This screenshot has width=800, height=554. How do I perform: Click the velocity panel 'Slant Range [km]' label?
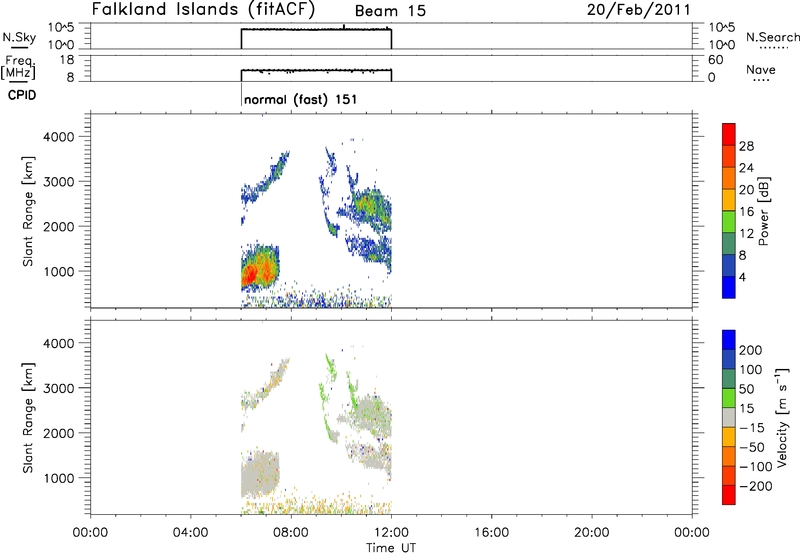pyautogui.click(x=28, y=418)
